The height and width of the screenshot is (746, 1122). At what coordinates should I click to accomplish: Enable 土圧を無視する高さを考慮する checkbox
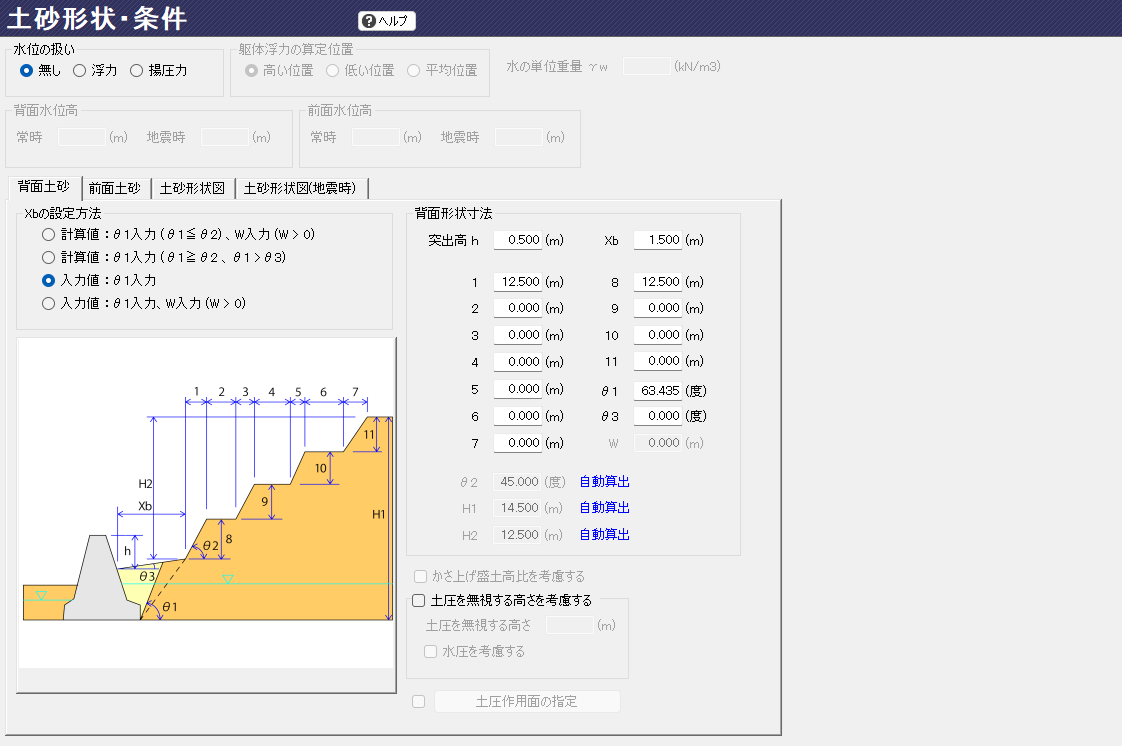419,600
